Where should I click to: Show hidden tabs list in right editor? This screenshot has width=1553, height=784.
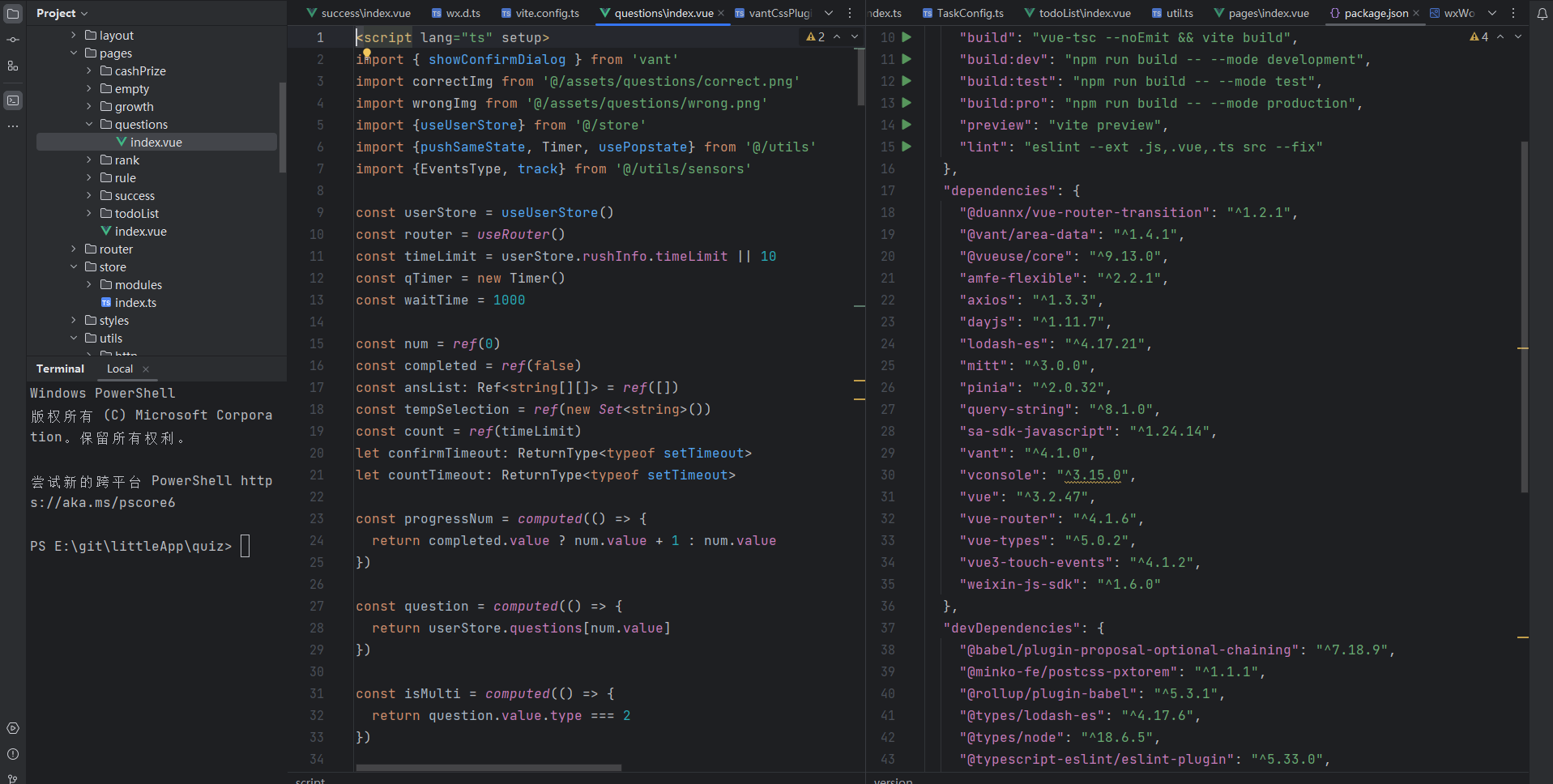point(1492,13)
